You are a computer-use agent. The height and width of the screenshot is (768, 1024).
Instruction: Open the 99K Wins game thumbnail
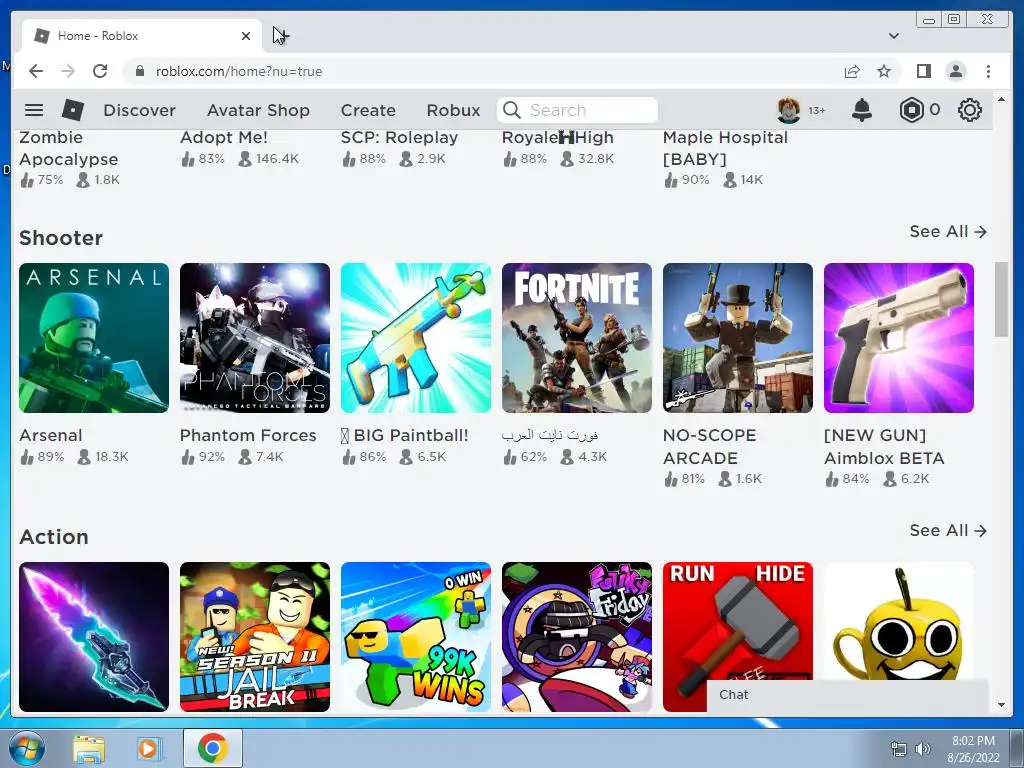pos(416,637)
